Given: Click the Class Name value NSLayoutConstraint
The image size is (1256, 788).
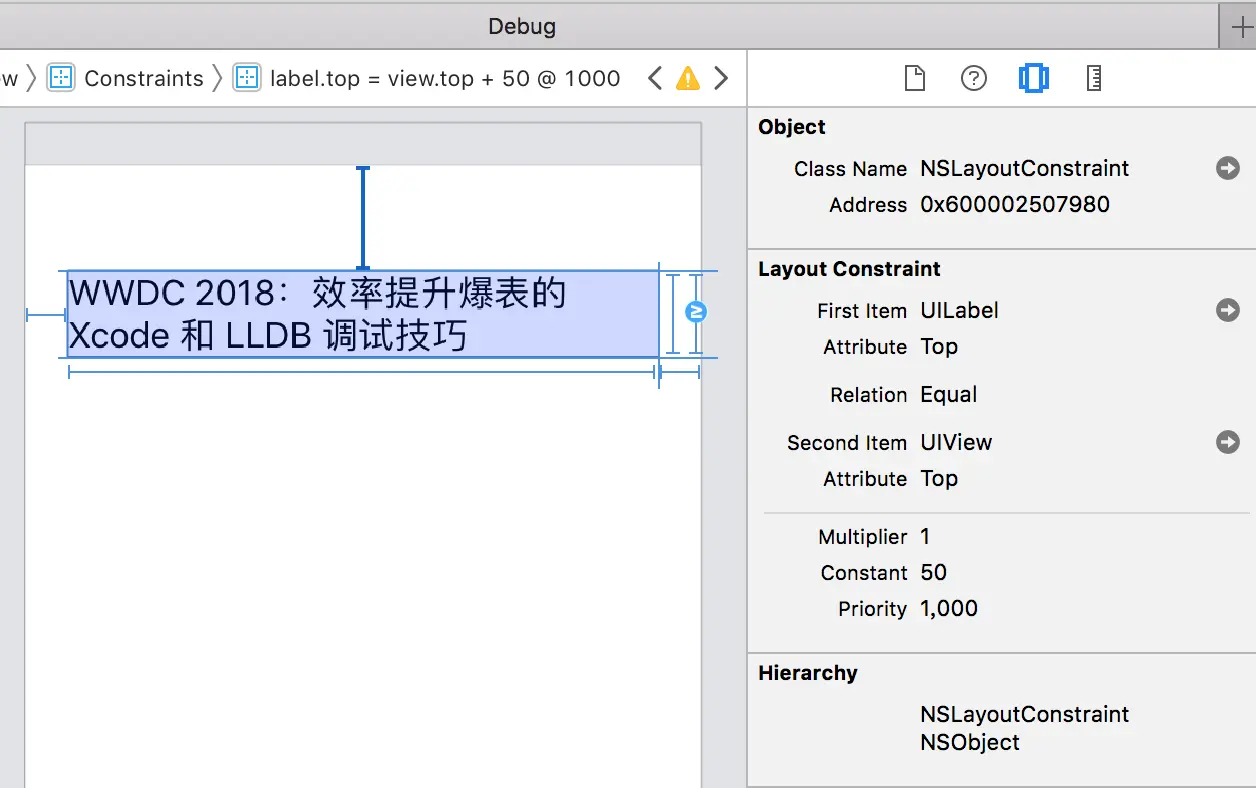Looking at the screenshot, I should pos(1025,168).
